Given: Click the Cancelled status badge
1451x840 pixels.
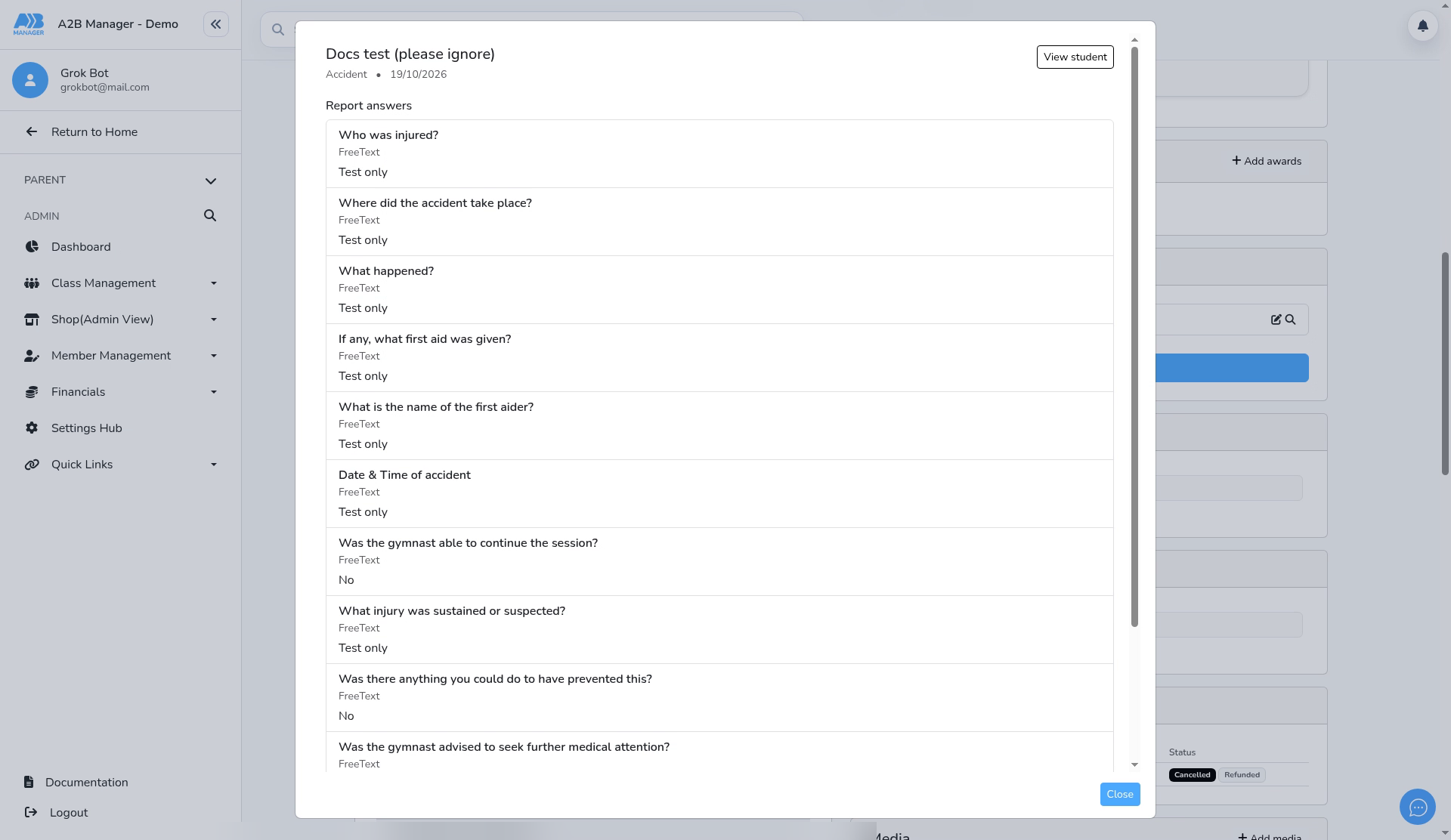Looking at the screenshot, I should point(1192,775).
